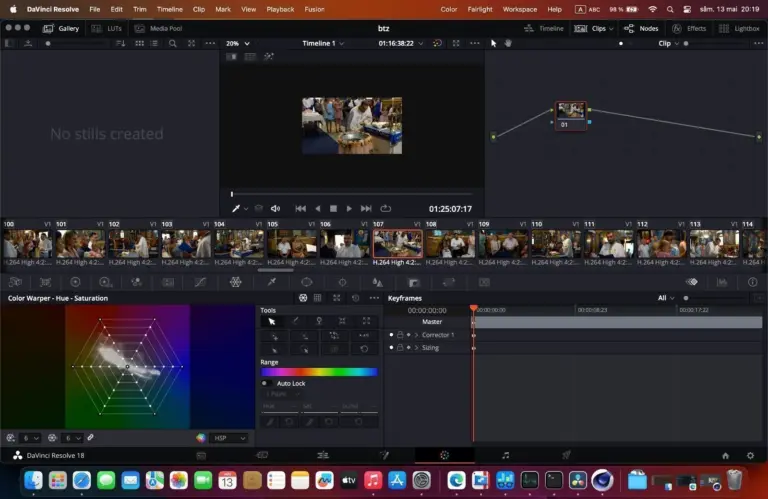
Task: Open the Tracker palette
Action: tap(342, 282)
